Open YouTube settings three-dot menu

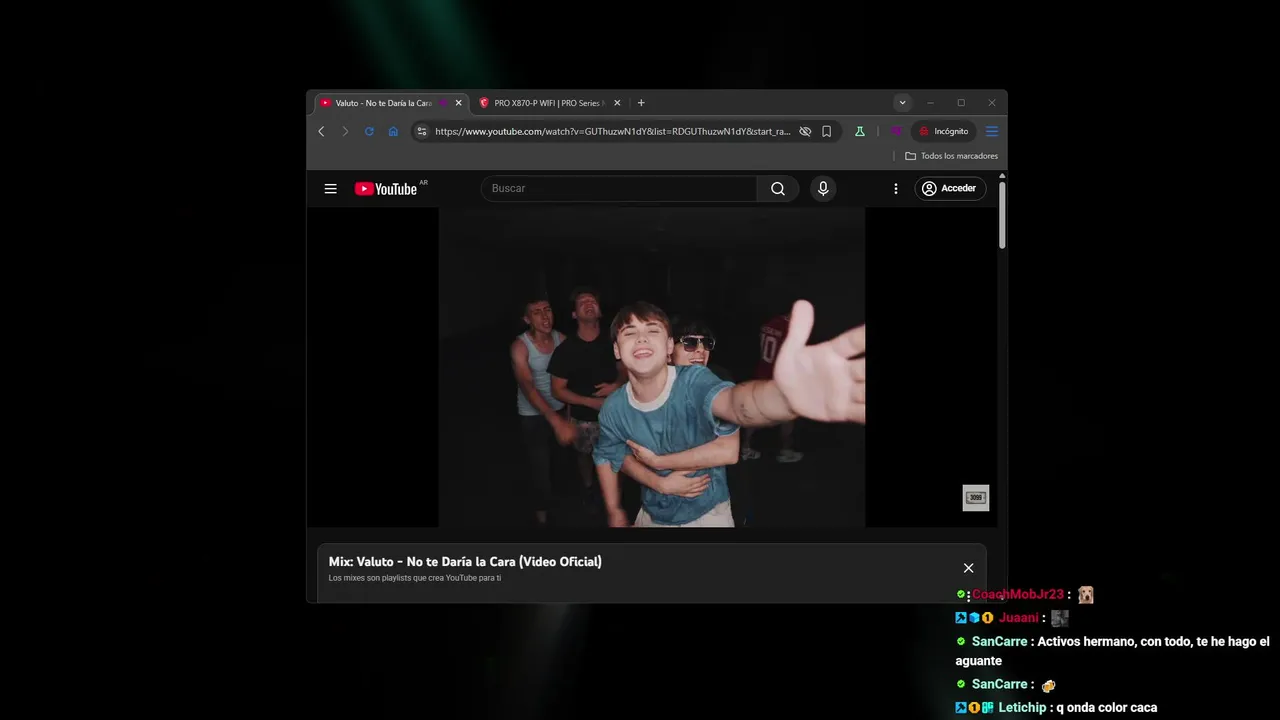(896, 188)
